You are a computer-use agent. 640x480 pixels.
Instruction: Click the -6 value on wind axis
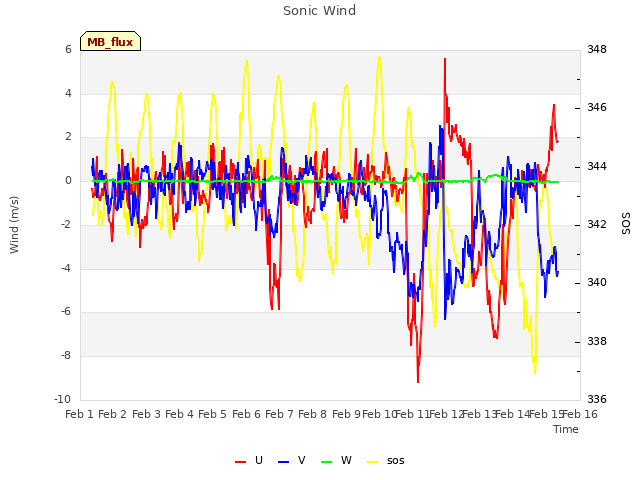coord(66,312)
